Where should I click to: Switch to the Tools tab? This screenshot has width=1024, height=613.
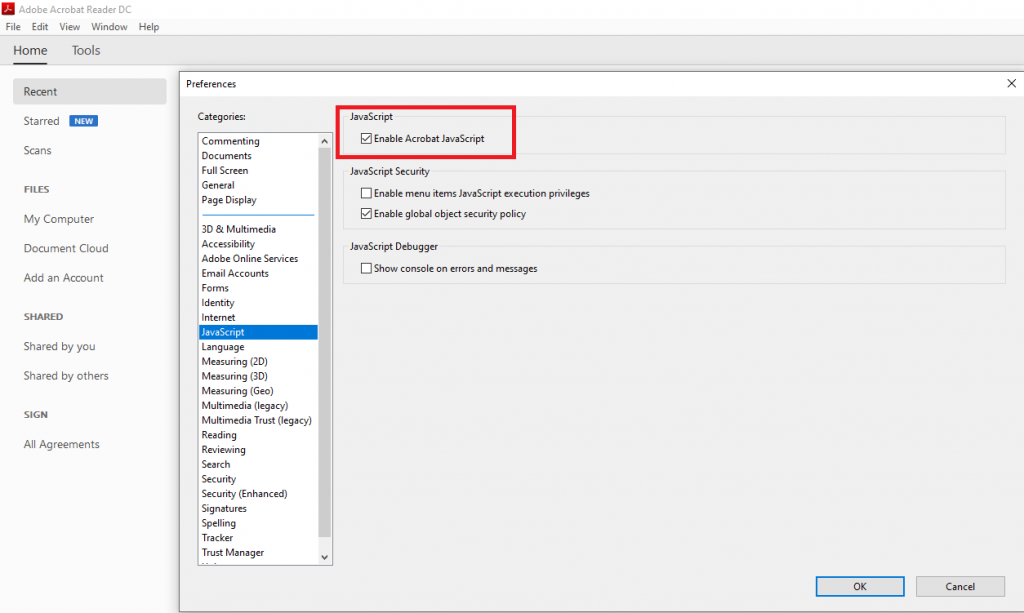85,50
